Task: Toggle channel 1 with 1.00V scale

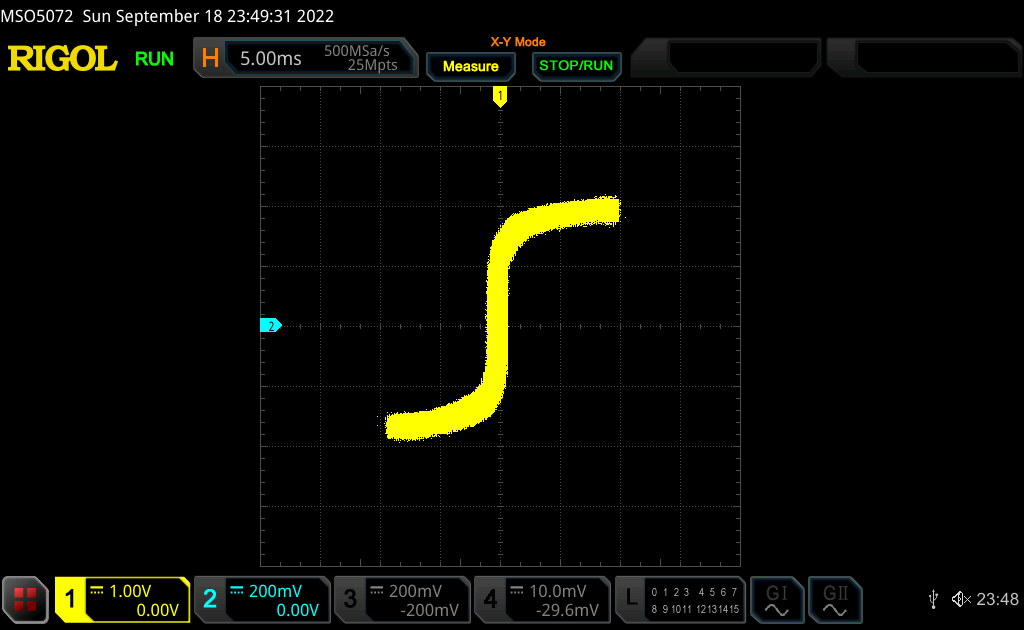Action: click(x=122, y=600)
